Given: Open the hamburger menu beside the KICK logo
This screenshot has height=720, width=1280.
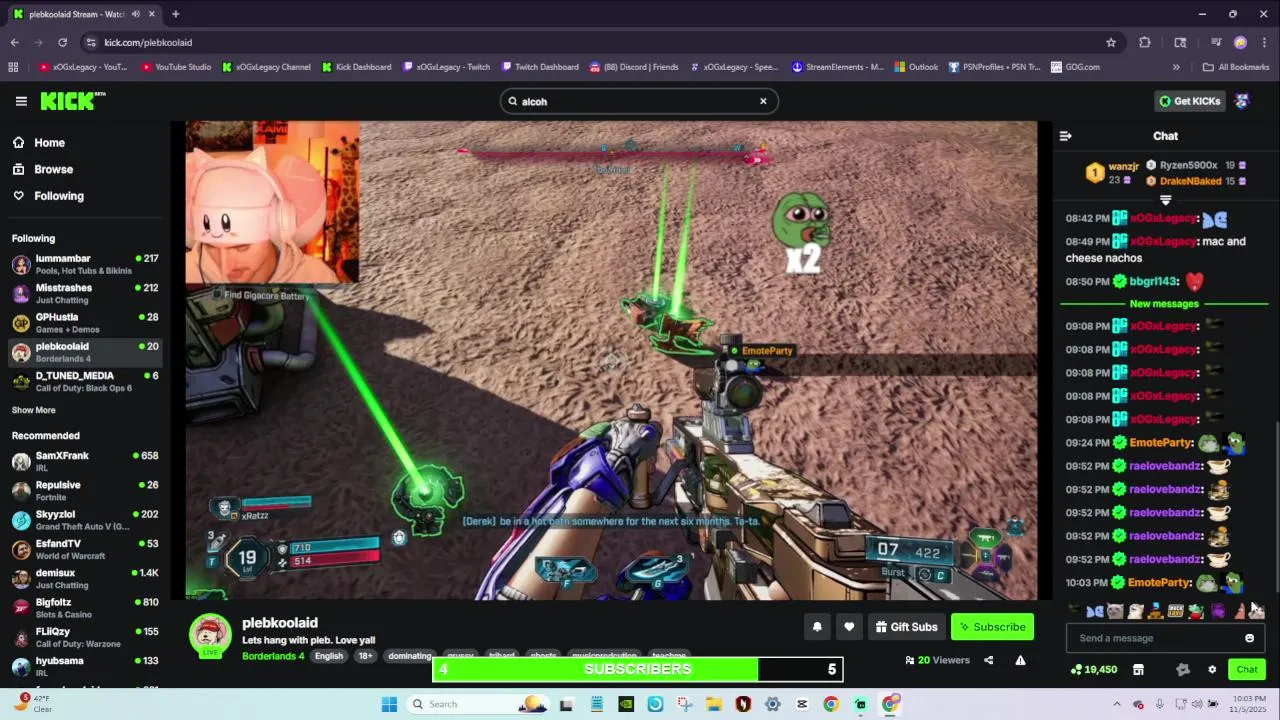Looking at the screenshot, I should pos(21,101).
